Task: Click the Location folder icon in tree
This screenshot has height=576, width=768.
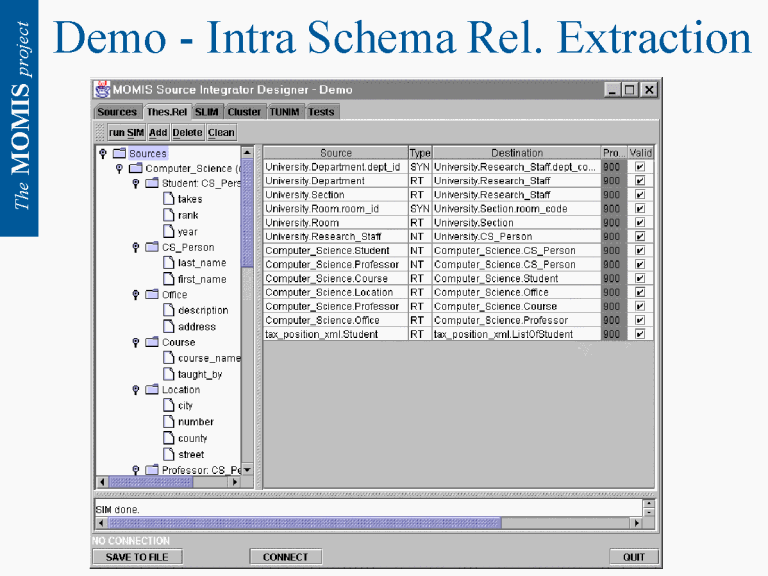Action: [152, 390]
